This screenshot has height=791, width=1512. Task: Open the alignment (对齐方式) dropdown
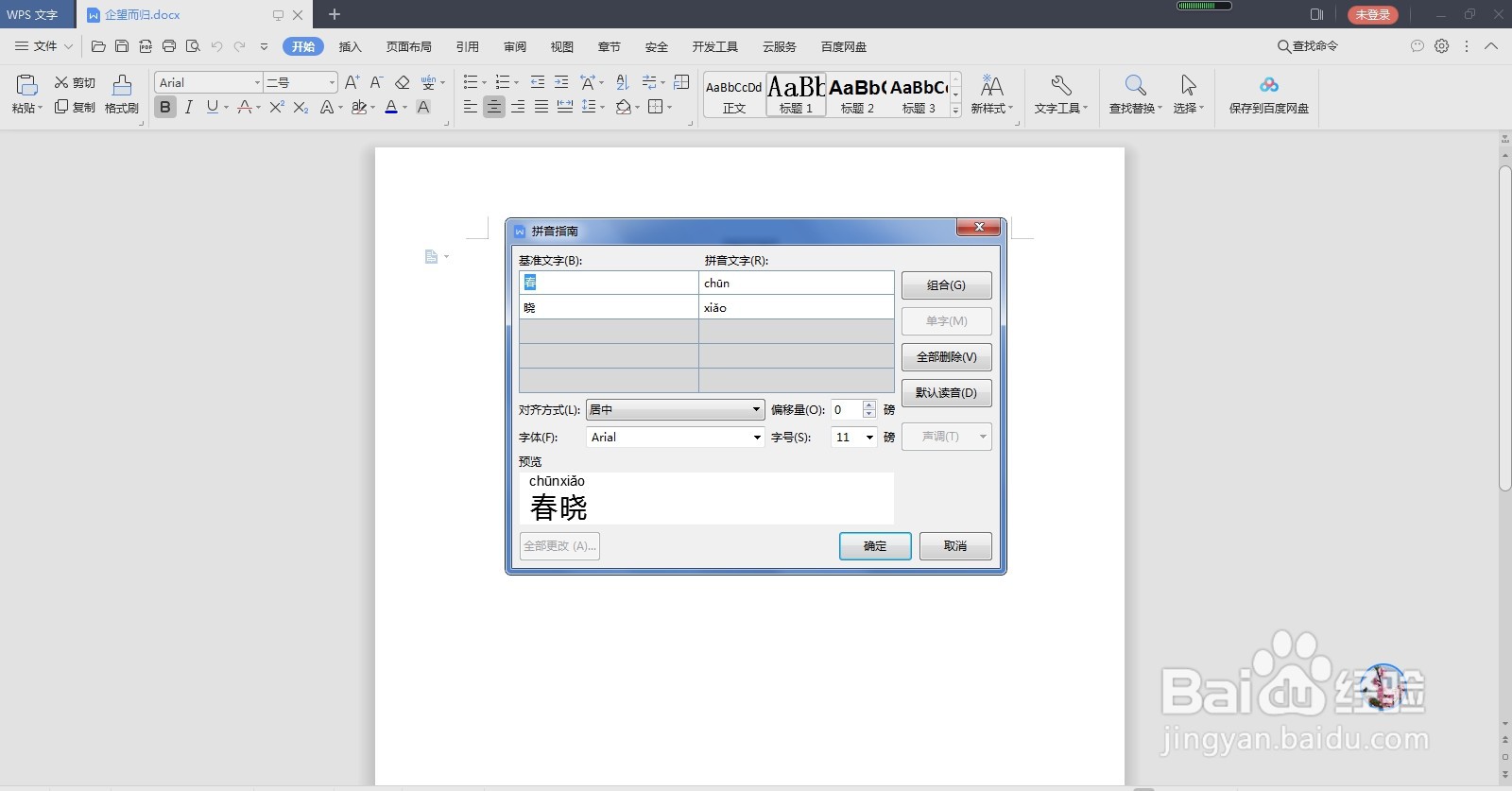point(675,409)
